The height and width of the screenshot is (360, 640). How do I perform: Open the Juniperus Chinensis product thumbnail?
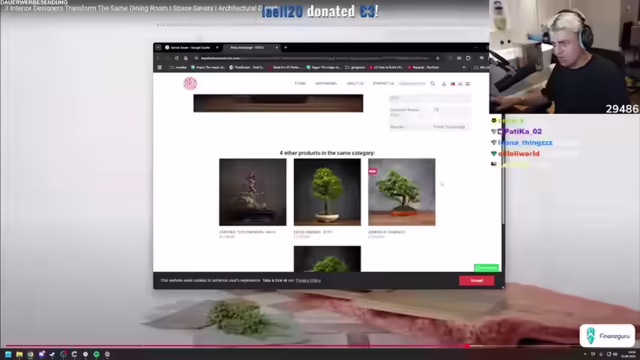click(x=402, y=192)
